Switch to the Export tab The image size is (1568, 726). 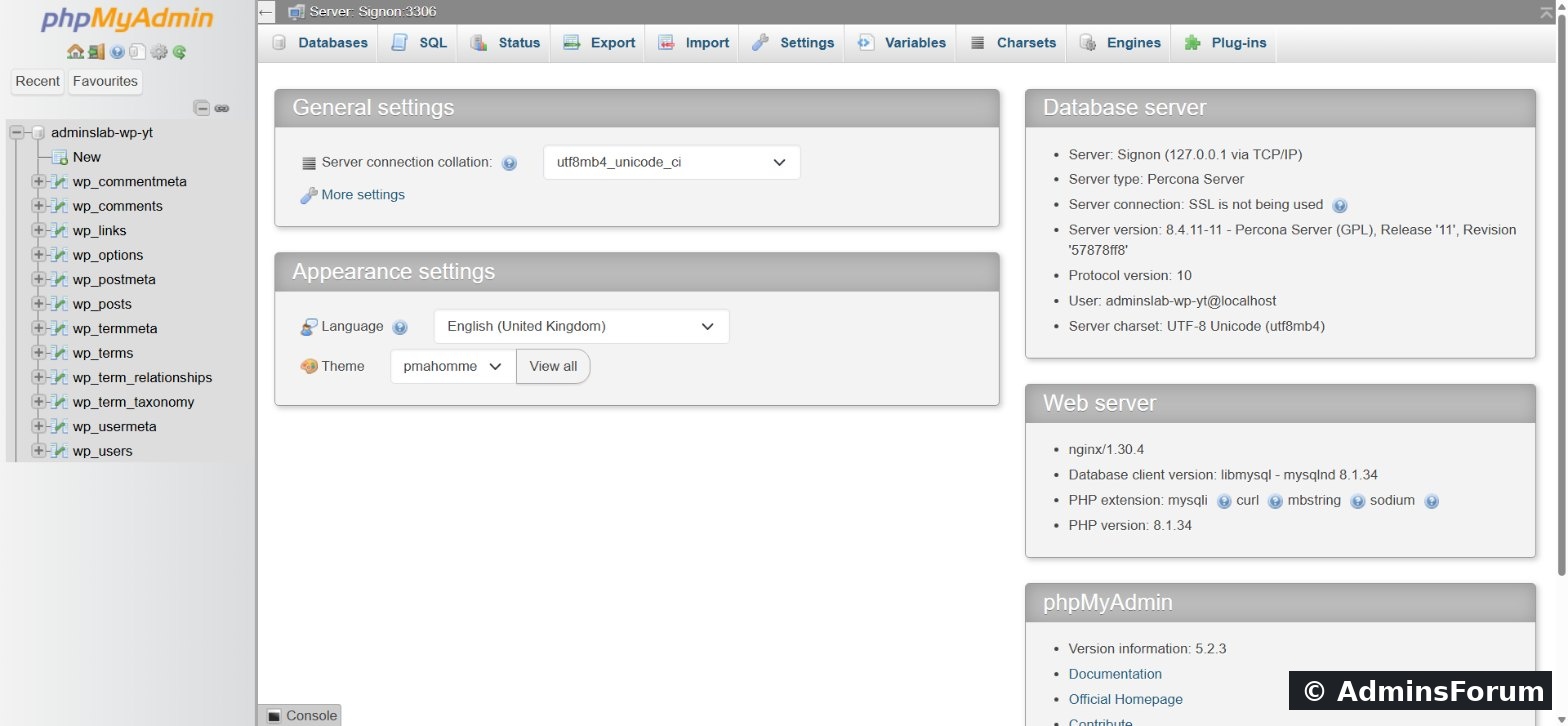[599, 43]
